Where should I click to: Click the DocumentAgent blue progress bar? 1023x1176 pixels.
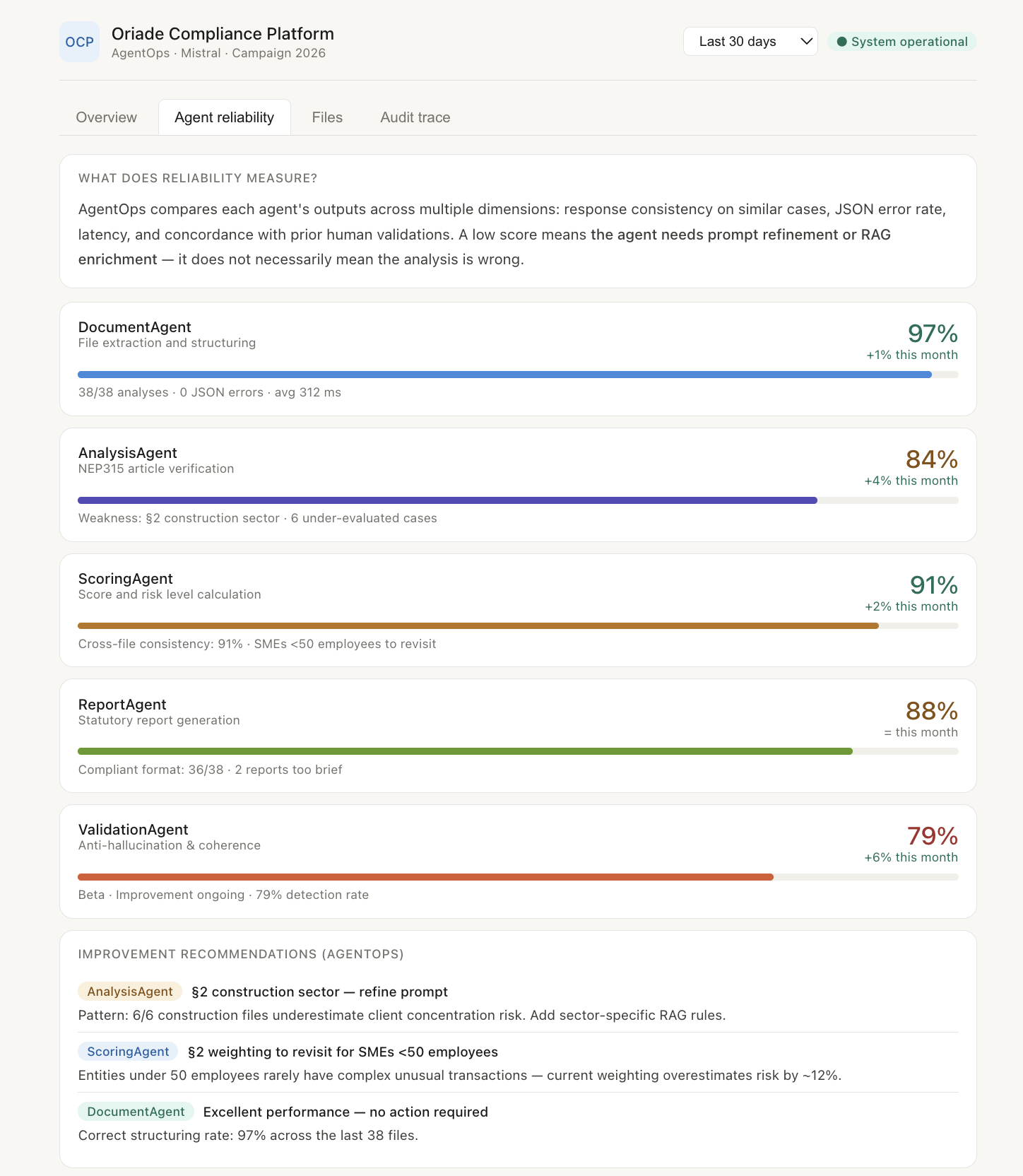coord(504,375)
